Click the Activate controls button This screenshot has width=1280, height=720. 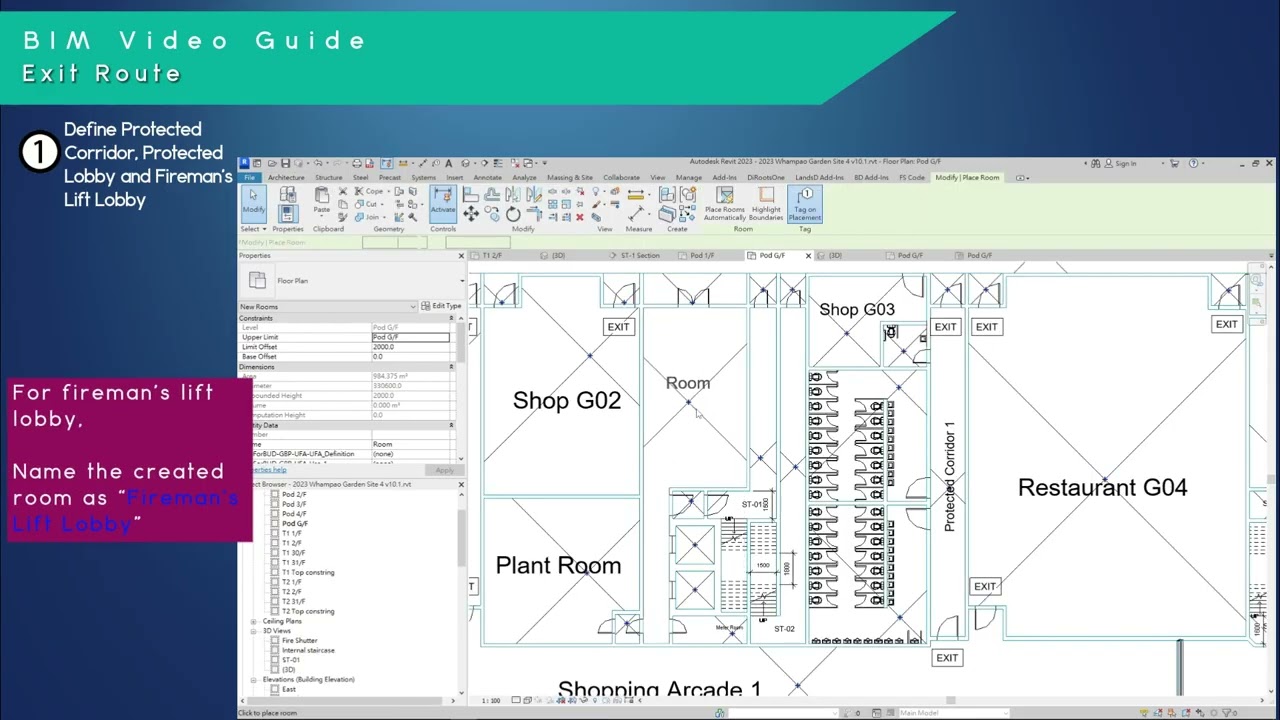[443, 203]
